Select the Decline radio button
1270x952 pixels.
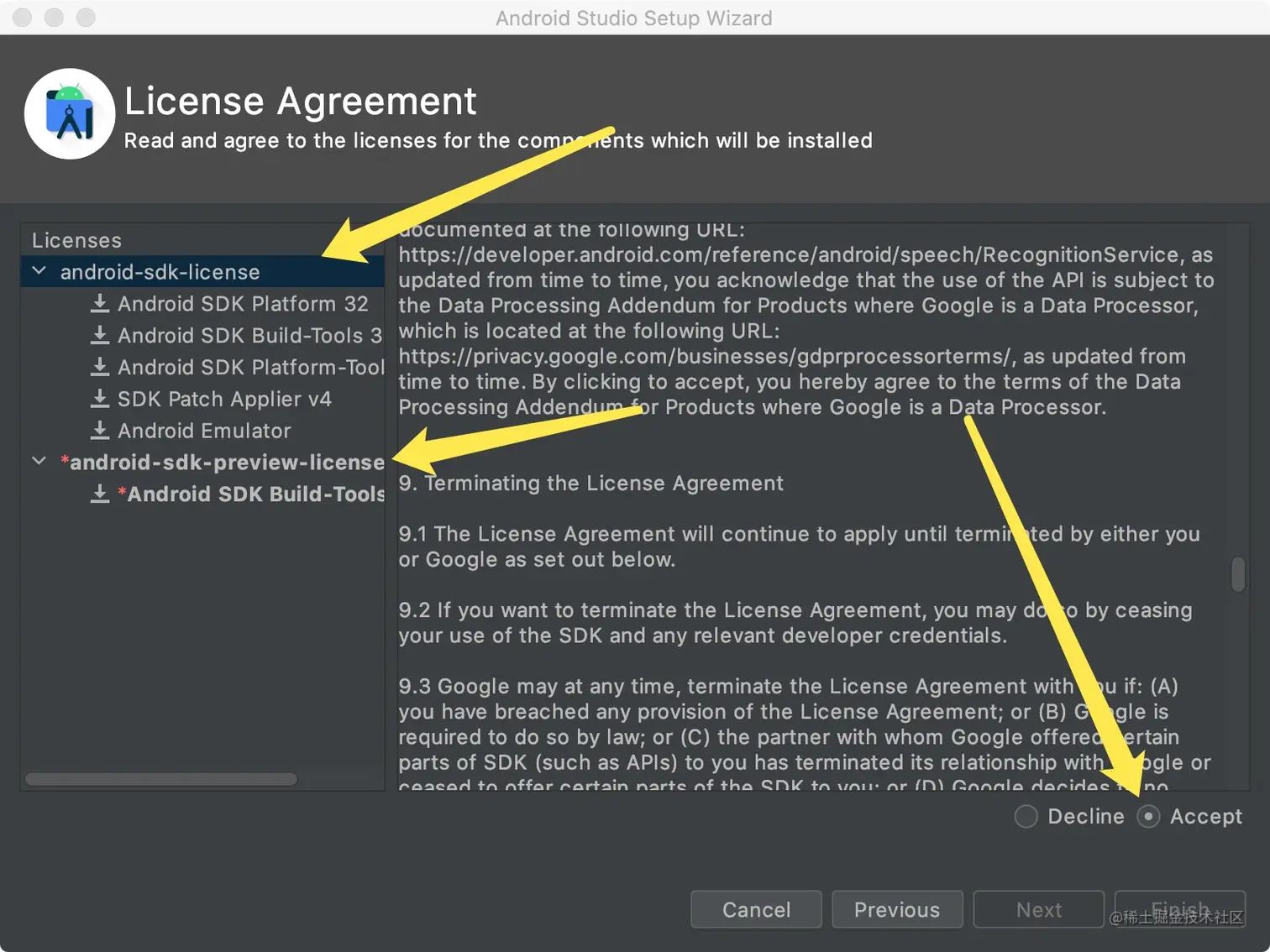1026,816
